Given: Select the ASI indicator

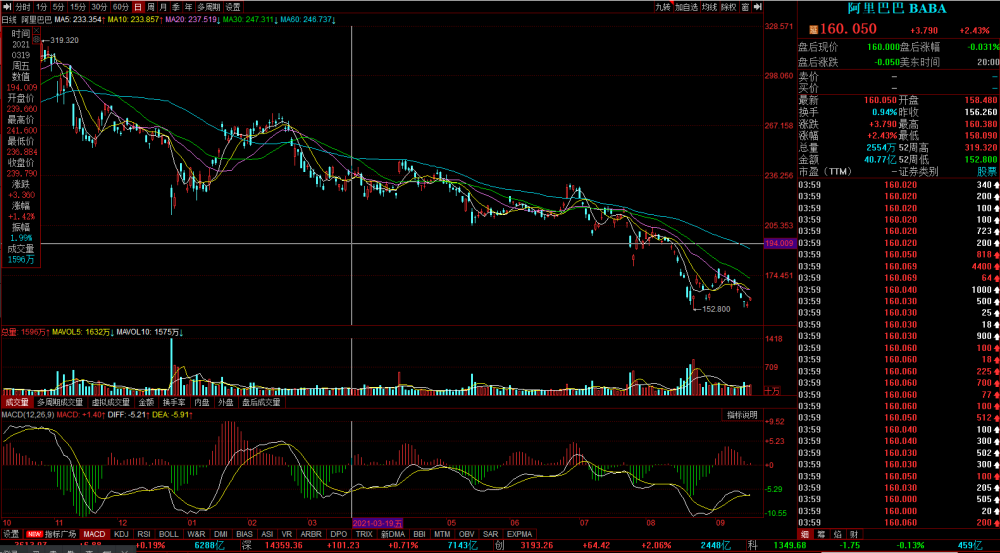Looking at the screenshot, I should pos(267,534).
